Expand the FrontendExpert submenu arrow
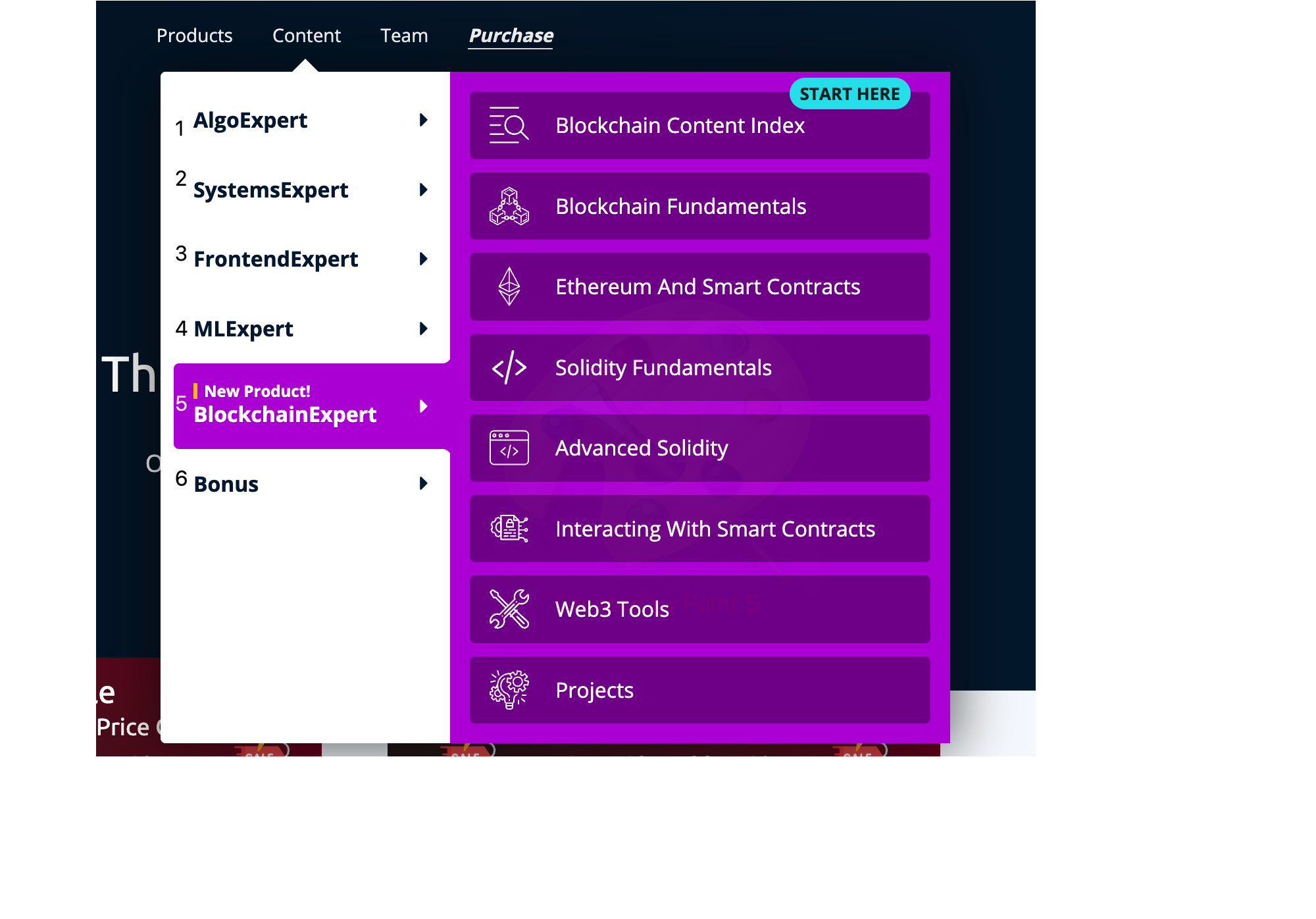1316x919 pixels. pos(423,259)
